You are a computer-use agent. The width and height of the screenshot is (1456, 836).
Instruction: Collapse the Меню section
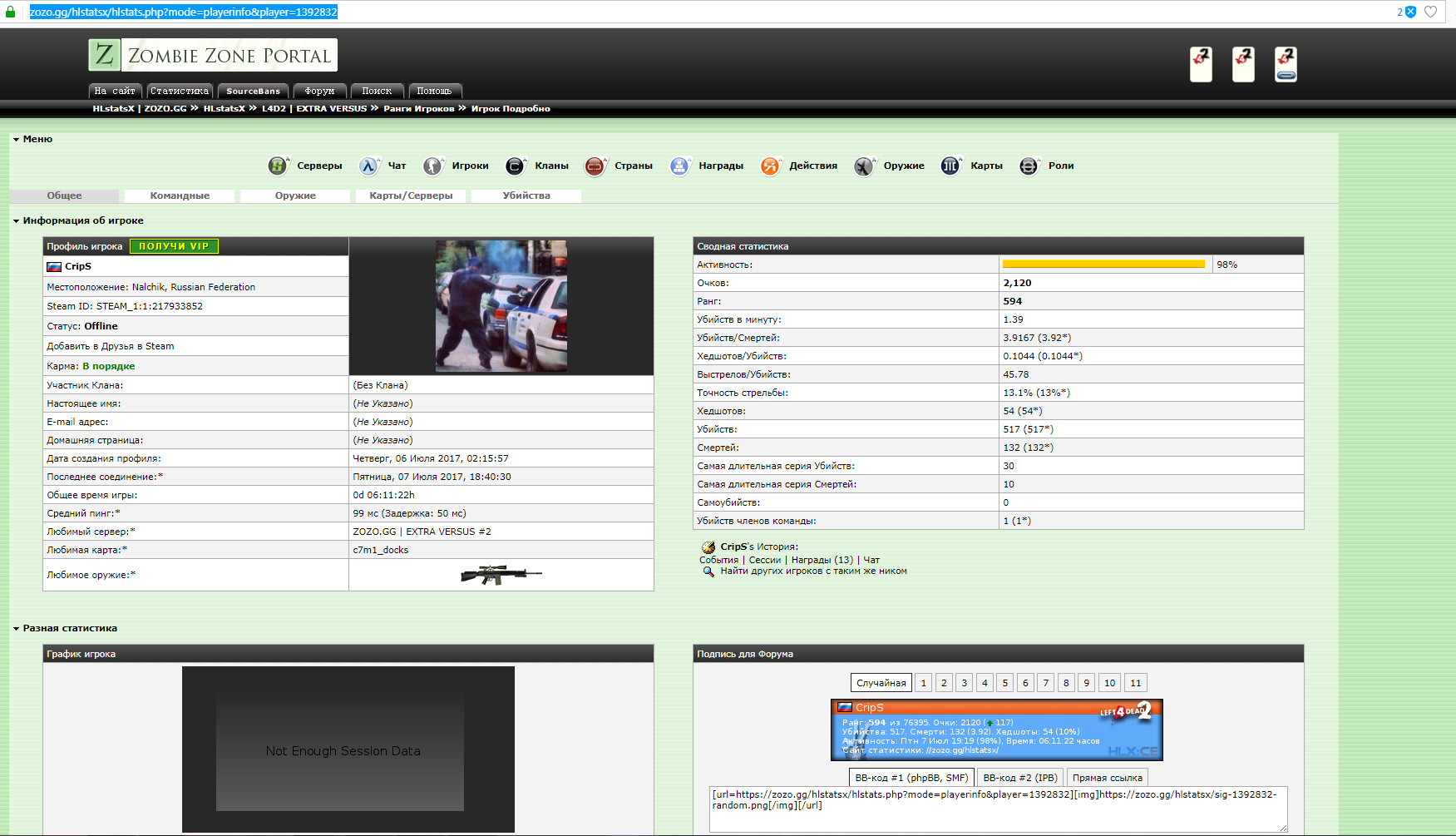(x=16, y=140)
